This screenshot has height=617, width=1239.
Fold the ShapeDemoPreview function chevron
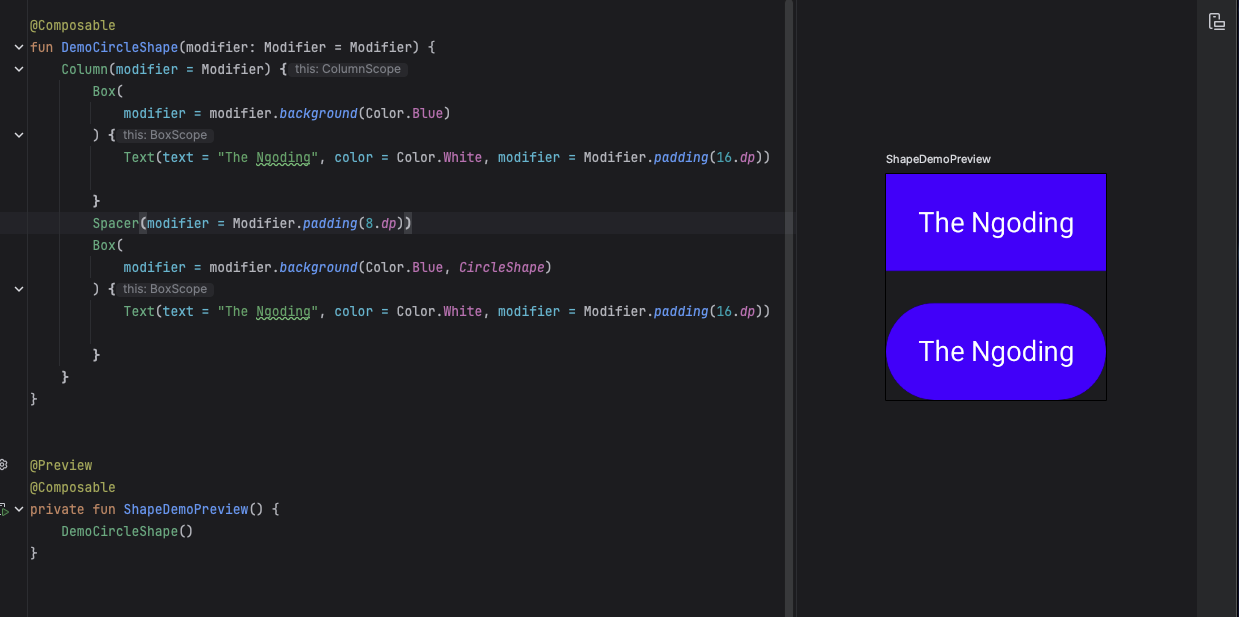pyautogui.click(x=19, y=509)
